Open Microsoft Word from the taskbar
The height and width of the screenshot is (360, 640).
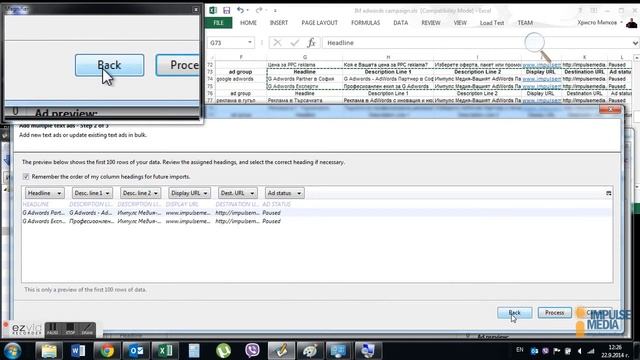coord(78,351)
